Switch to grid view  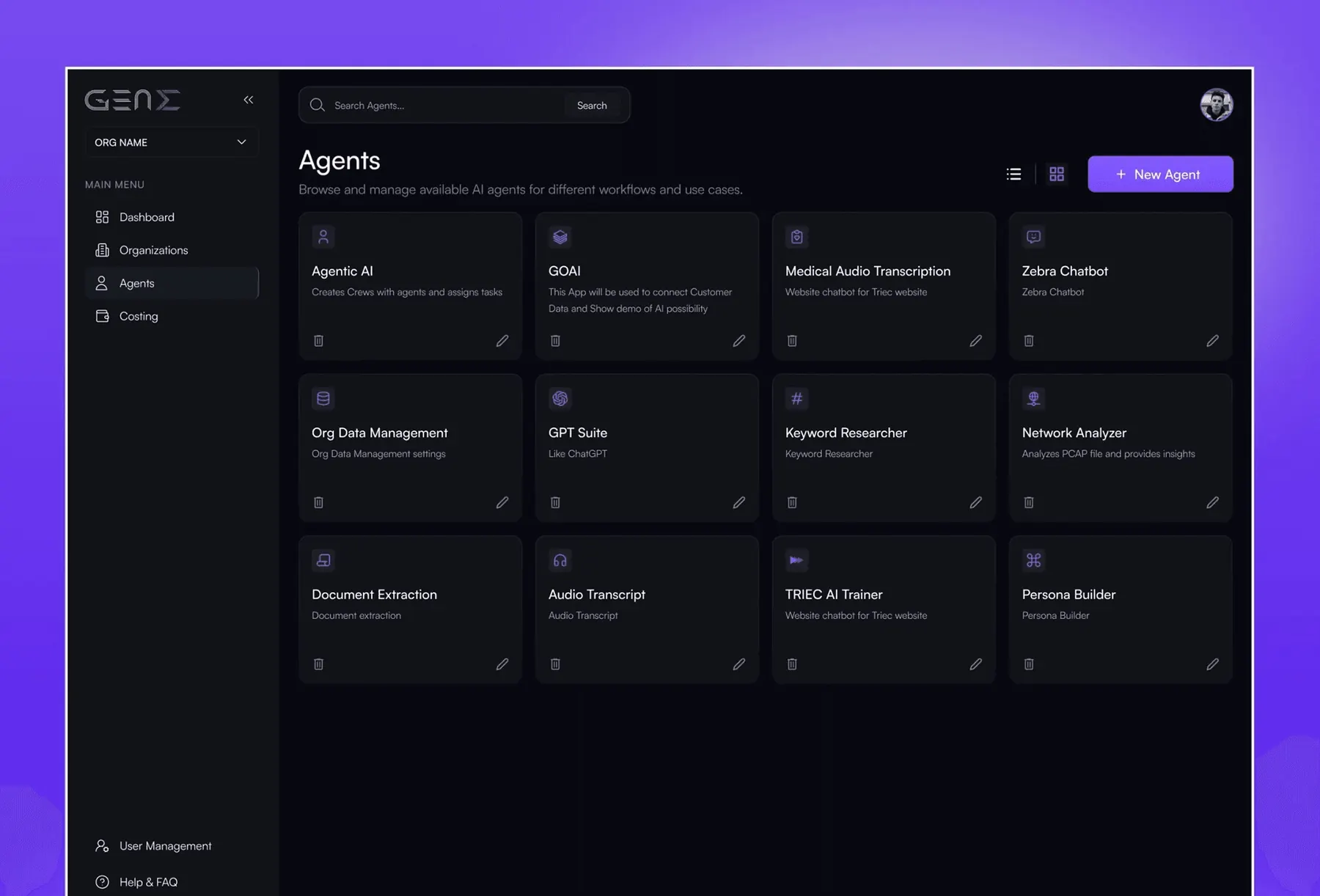pos(1057,174)
